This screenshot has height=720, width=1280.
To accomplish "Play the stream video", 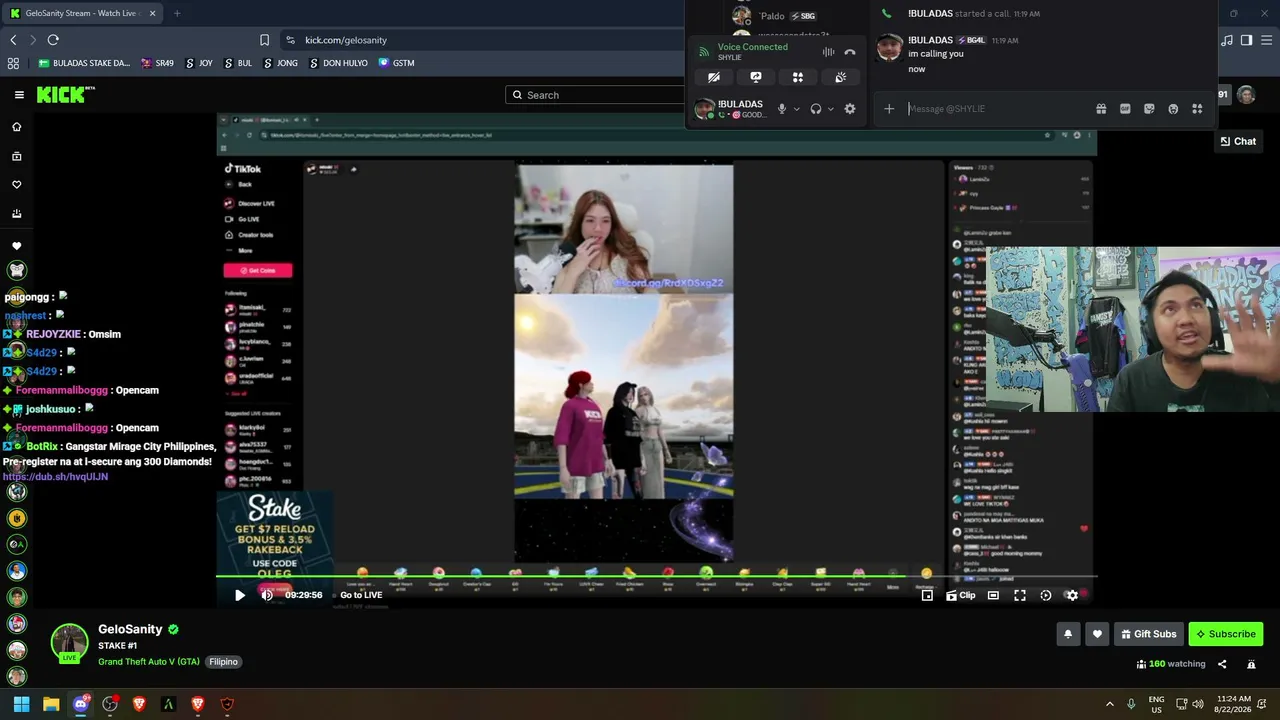I will [240, 595].
